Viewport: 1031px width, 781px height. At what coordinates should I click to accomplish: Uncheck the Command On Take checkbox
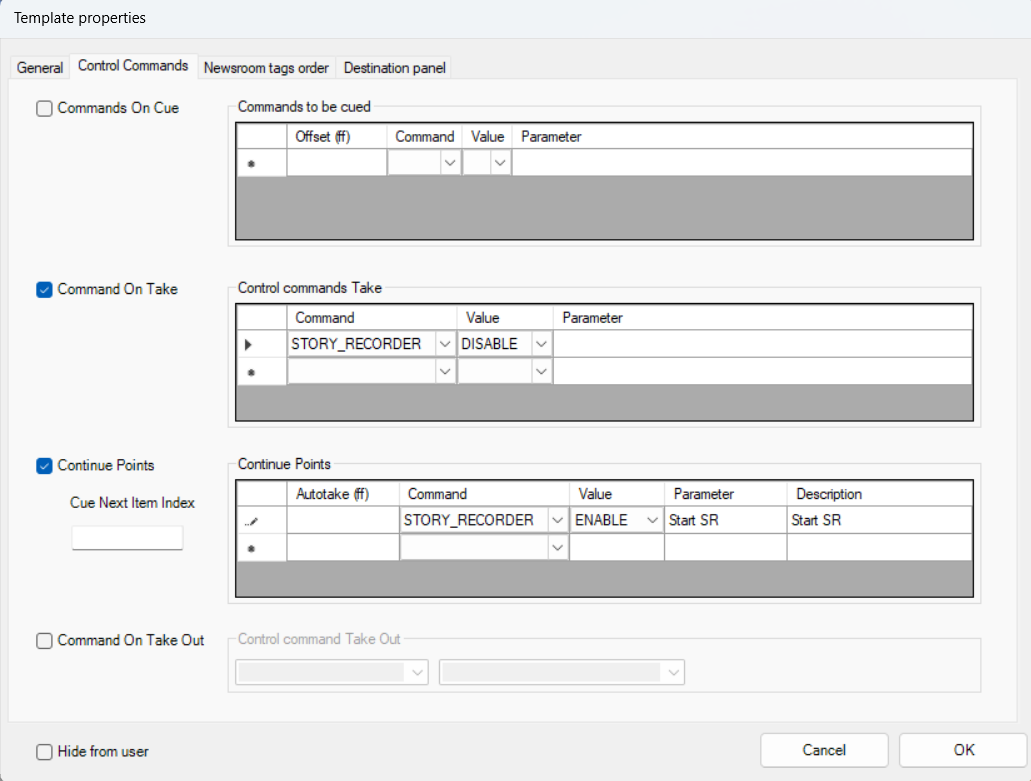click(44, 289)
